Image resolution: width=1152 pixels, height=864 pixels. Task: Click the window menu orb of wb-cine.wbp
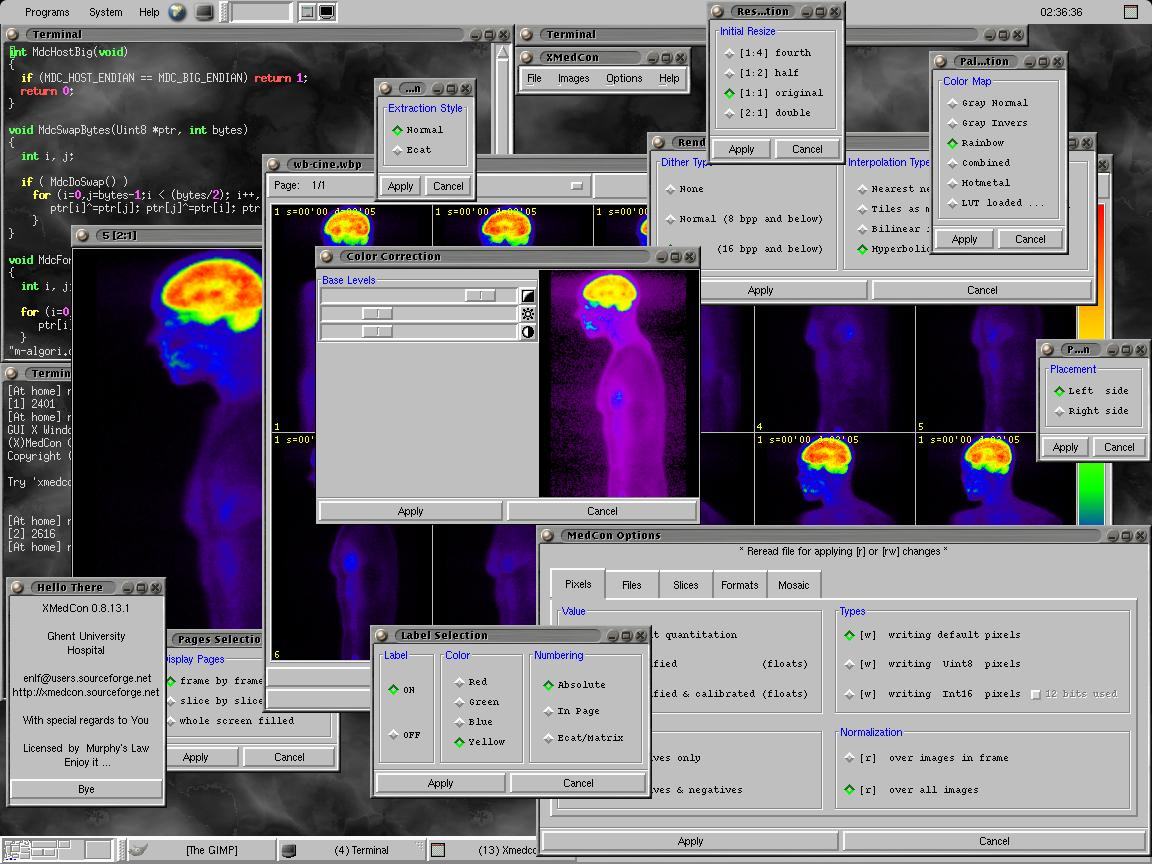[273, 164]
